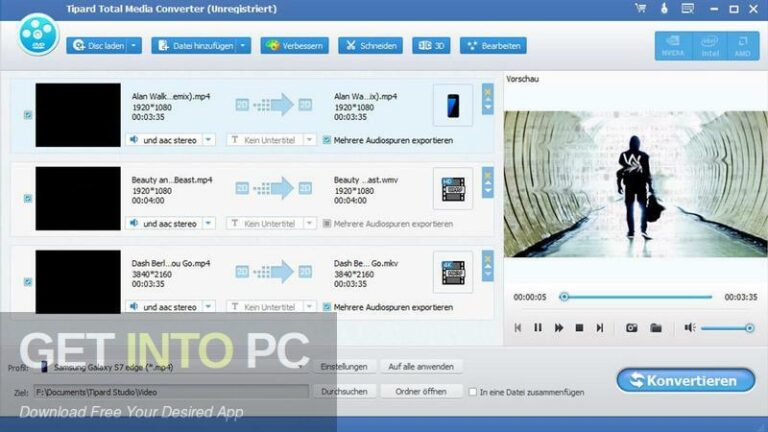Open the Bearbeiten editor

(493, 46)
